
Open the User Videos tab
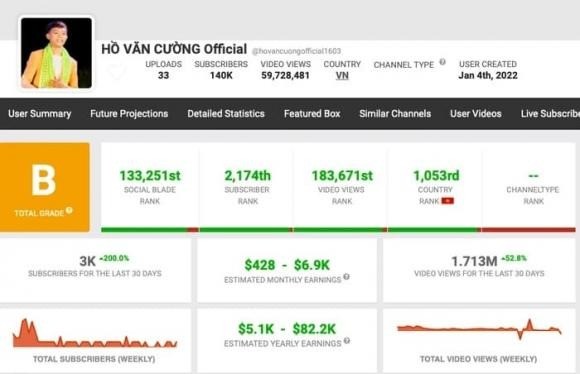point(476,114)
